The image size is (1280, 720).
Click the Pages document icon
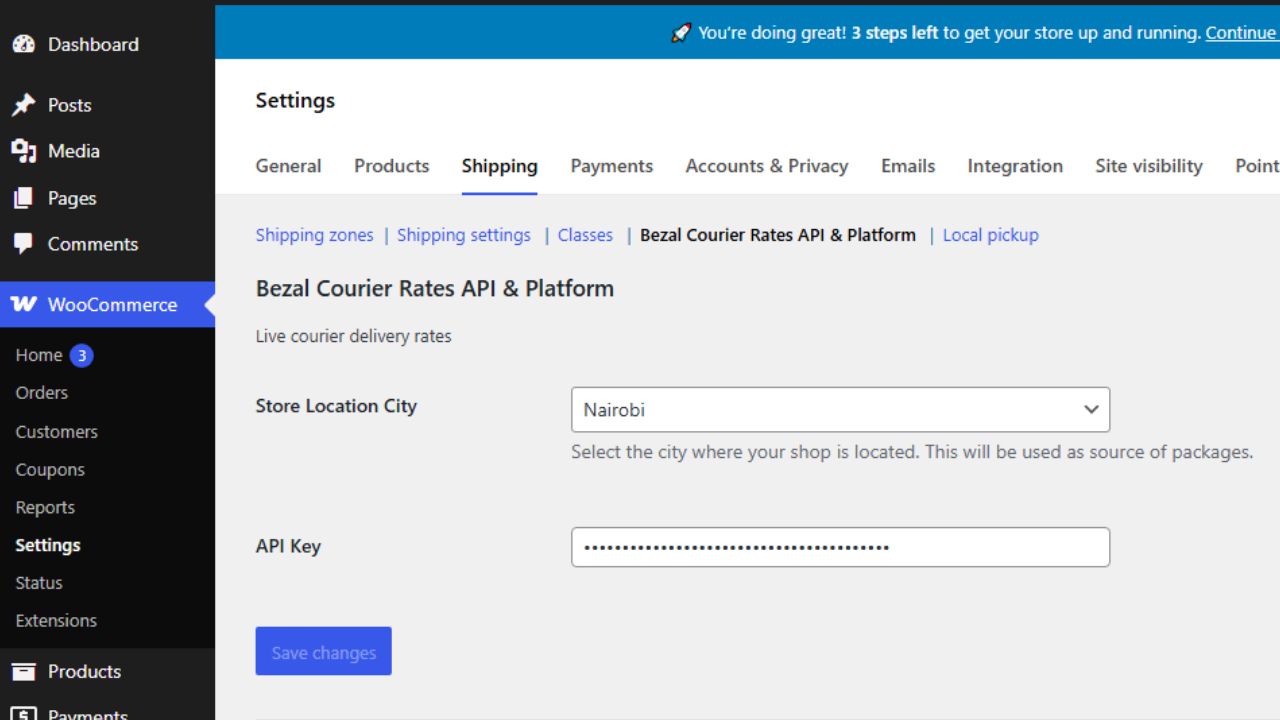(23, 198)
